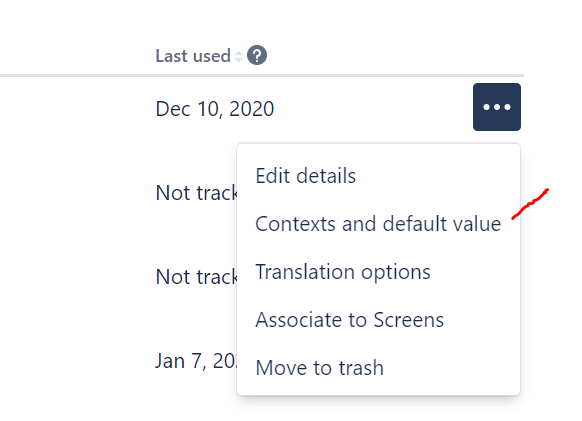
Task: Click the word Translation in the menu
Action: 305,272
